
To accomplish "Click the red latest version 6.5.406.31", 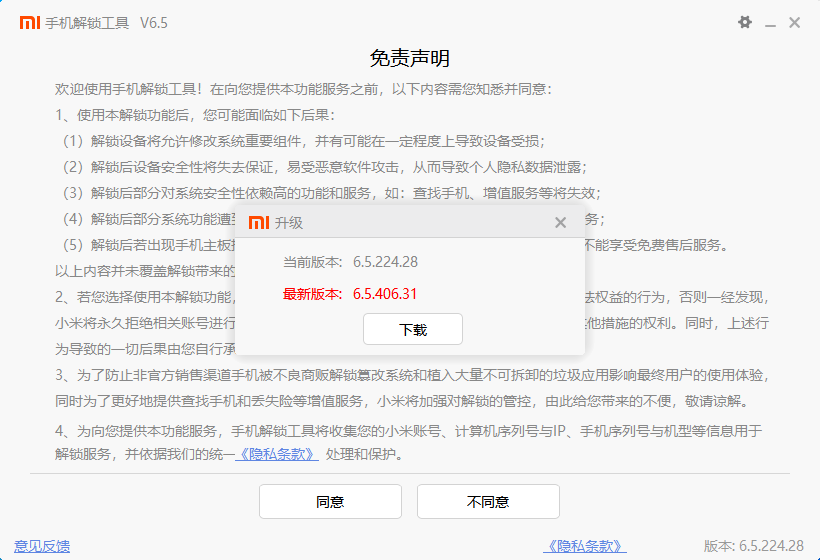I will pos(385,294).
